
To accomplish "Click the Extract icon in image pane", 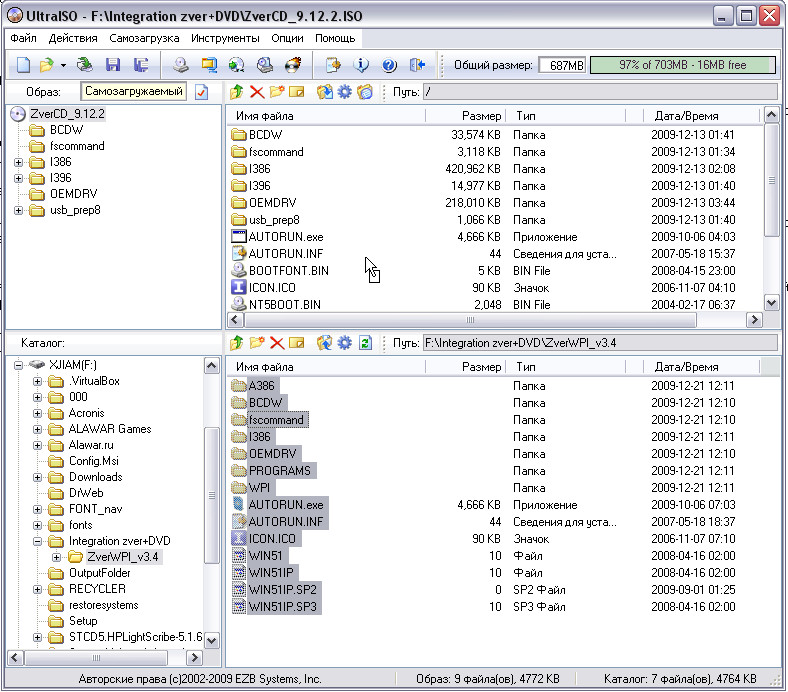I will 325,92.
